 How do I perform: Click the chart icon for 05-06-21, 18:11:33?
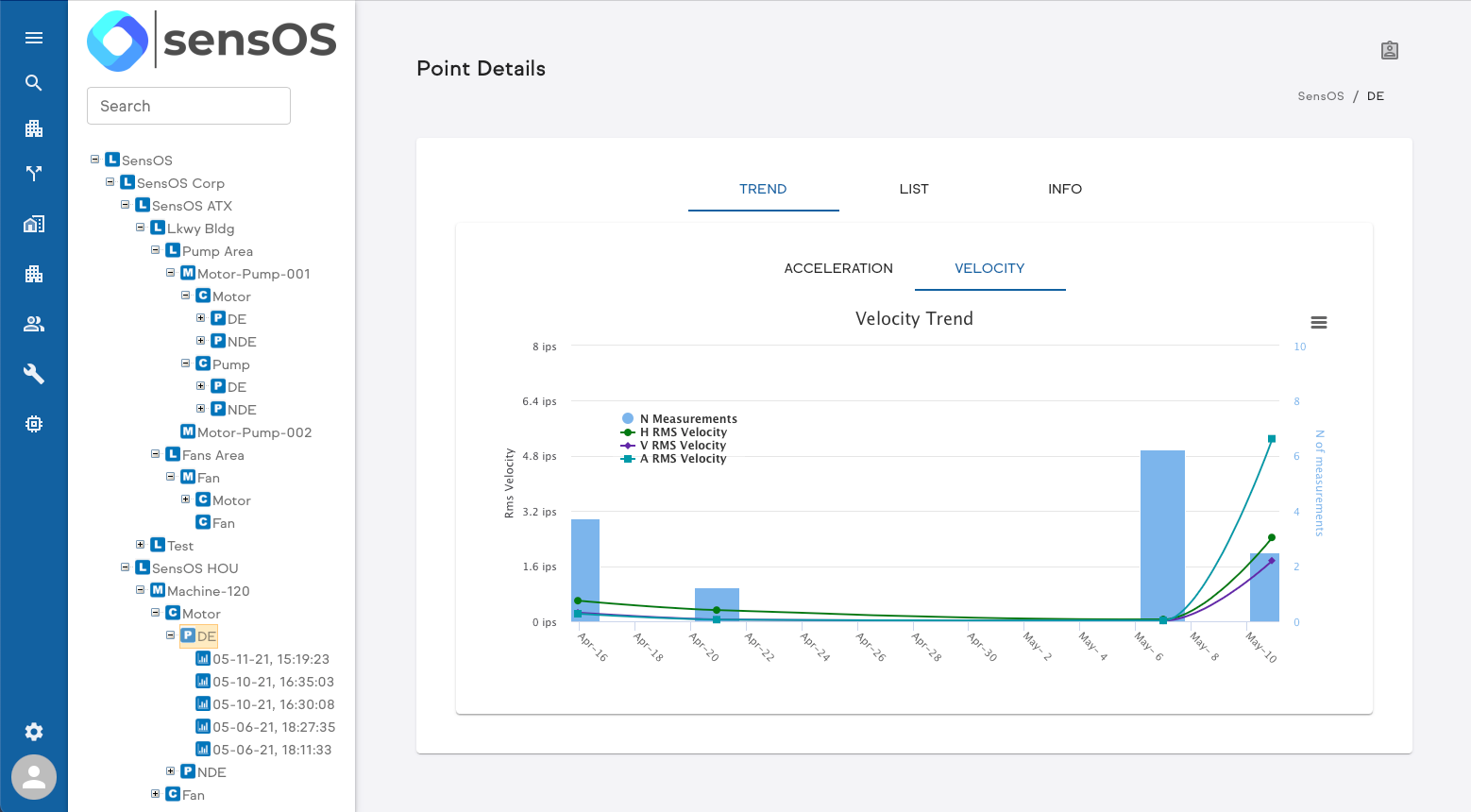point(203,749)
